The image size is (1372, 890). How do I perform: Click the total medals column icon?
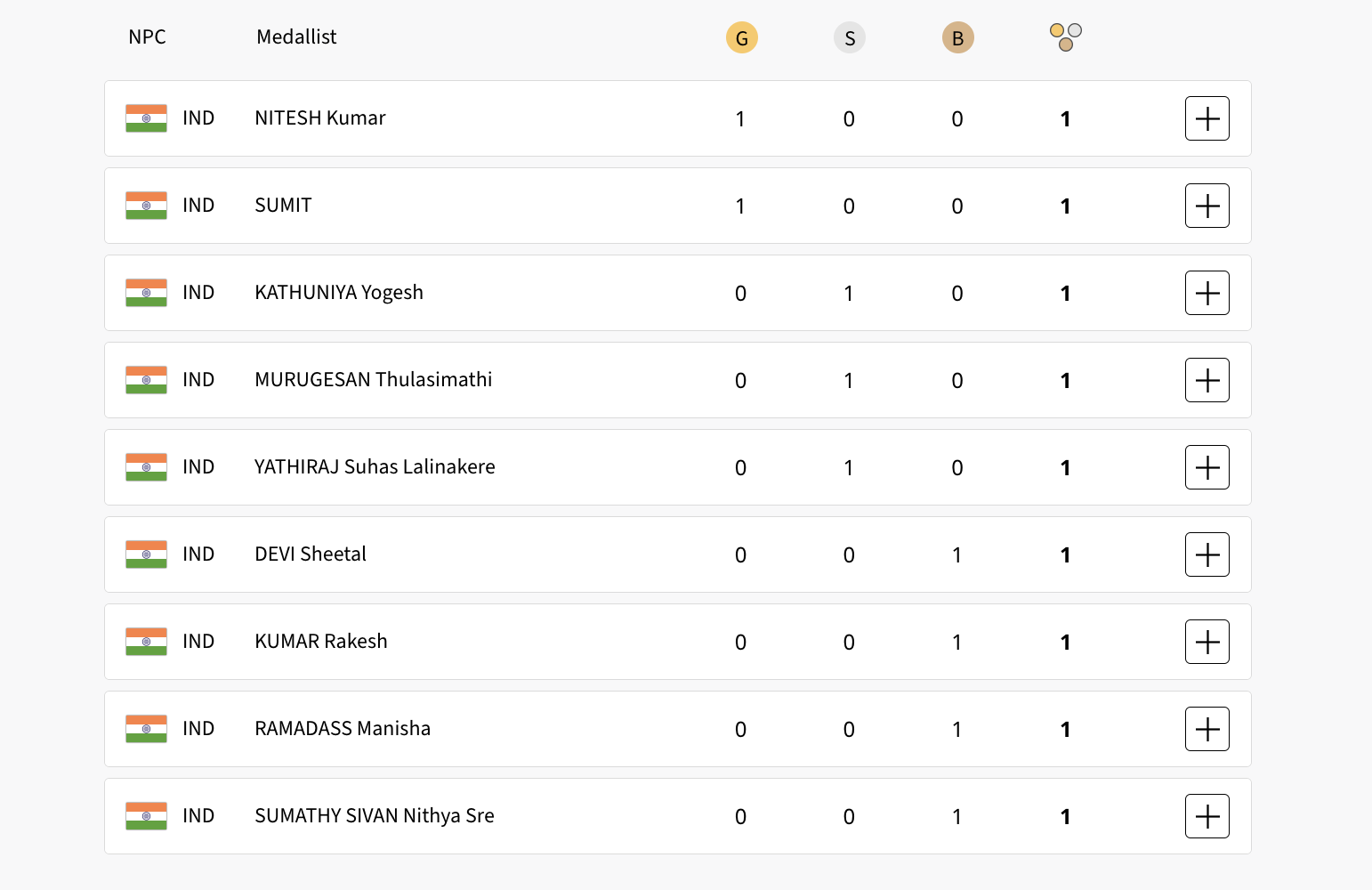pos(1066,37)
